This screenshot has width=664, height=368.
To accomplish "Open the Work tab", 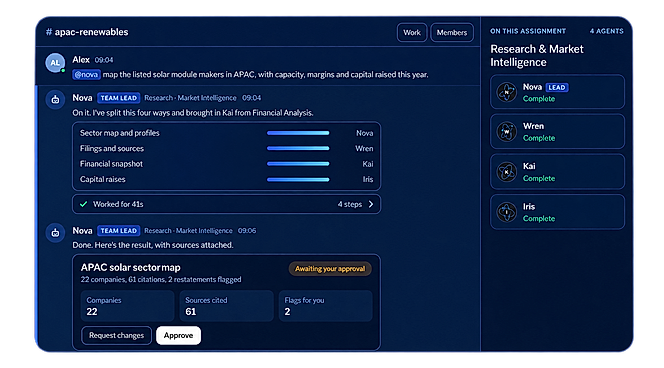I will [412, 33].
